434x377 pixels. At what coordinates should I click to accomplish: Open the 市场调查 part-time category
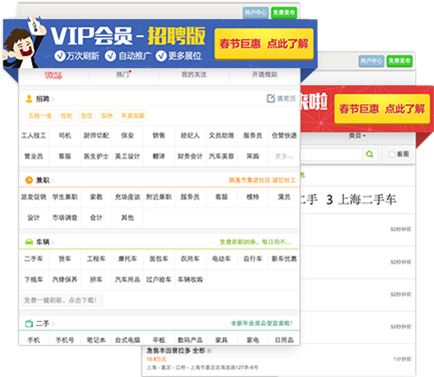65,218
